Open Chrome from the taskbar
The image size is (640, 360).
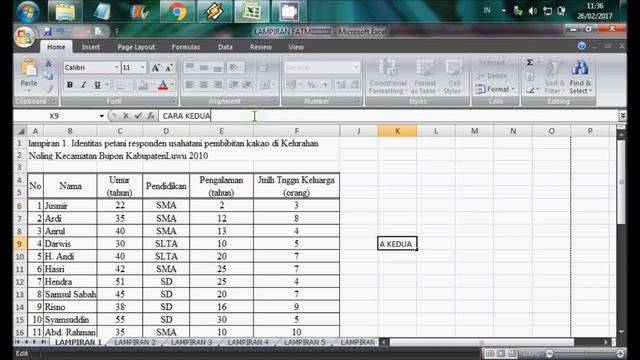coord(178,12)
